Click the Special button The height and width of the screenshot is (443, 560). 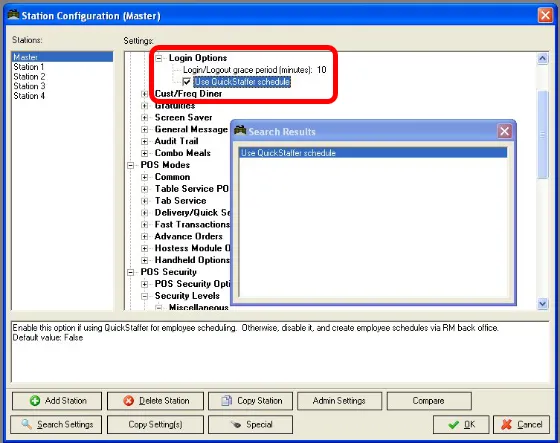250,424
